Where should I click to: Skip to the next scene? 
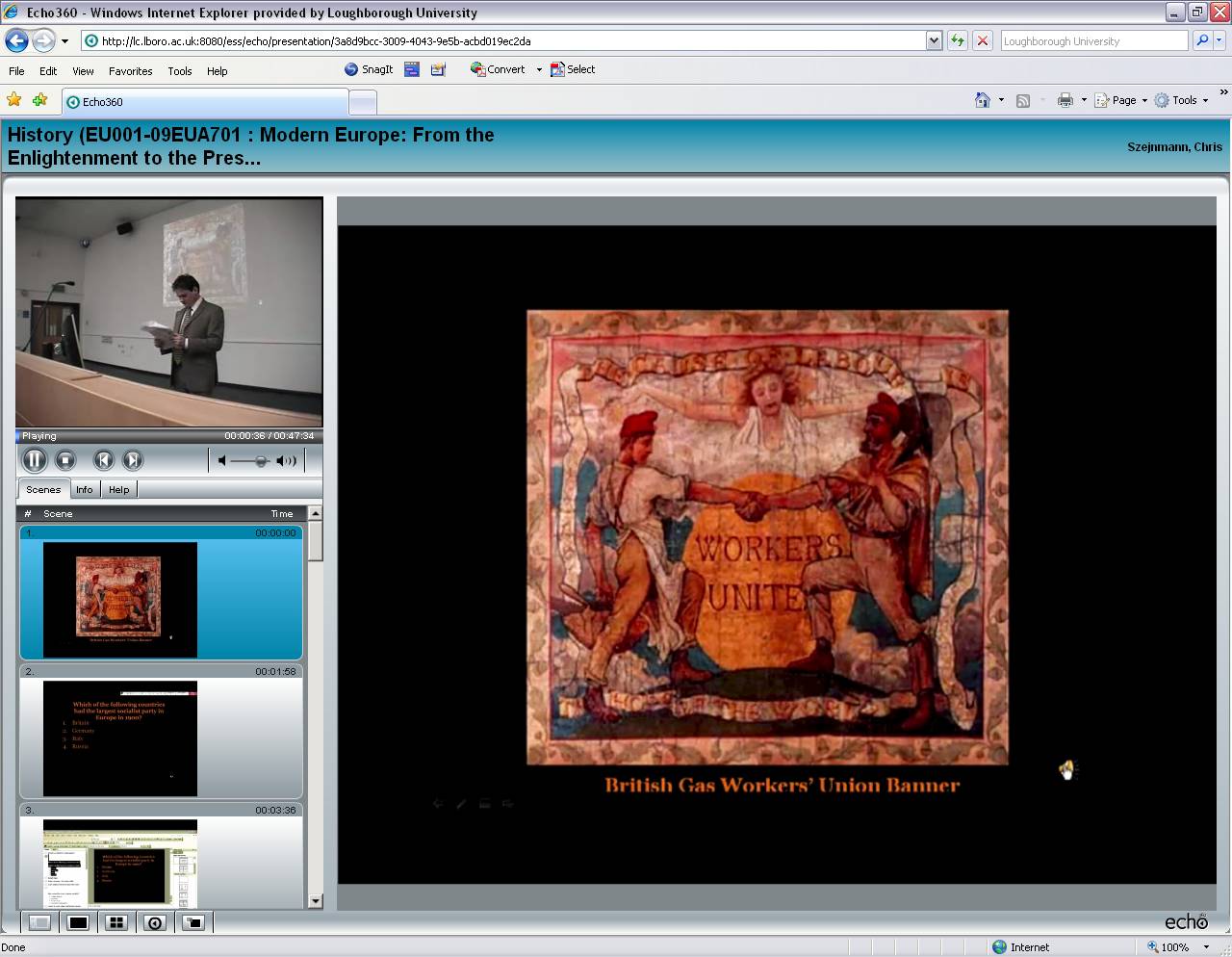tap(133, 460)
